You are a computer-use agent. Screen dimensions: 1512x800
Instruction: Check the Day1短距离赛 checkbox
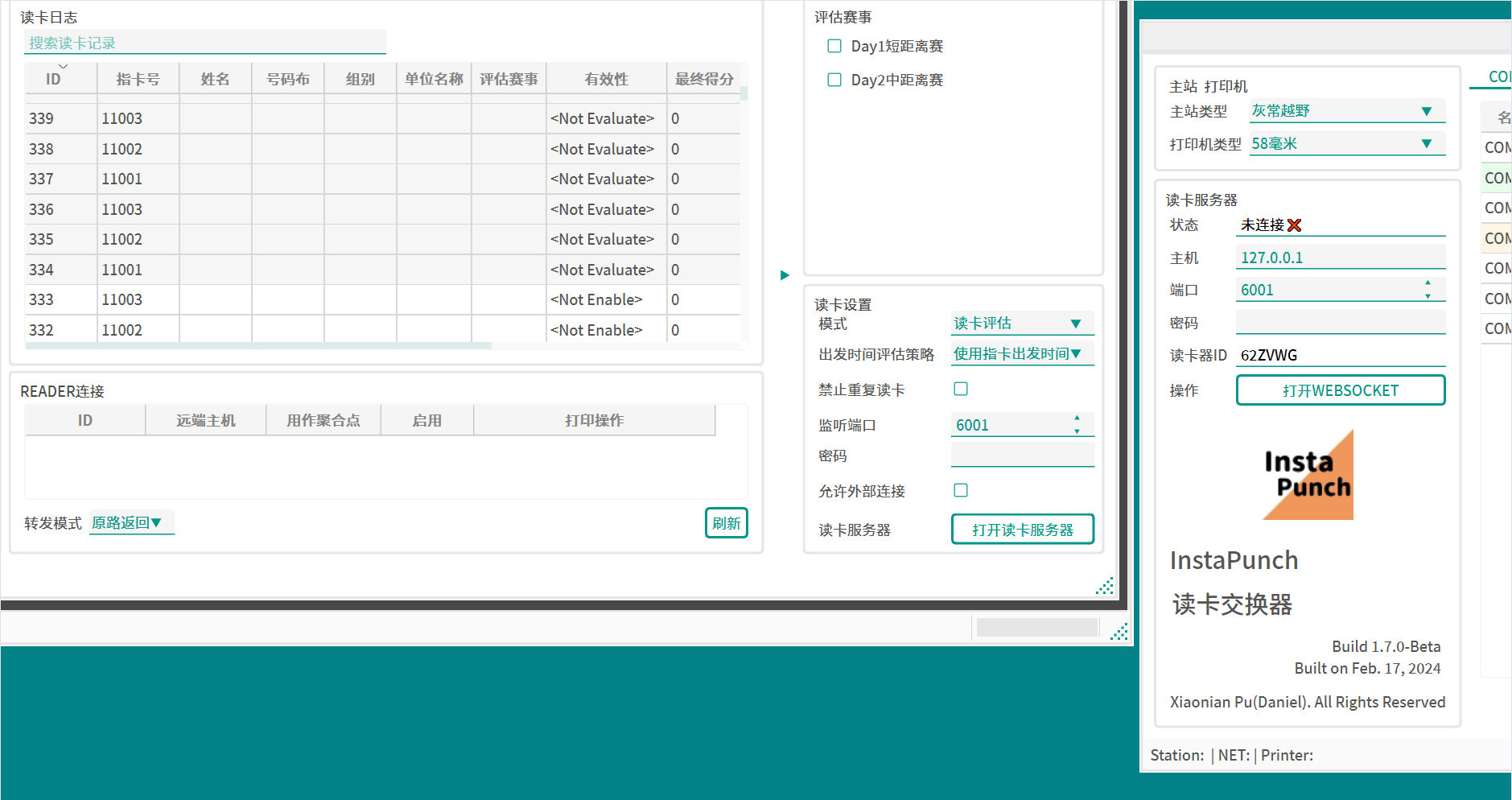click(x=834, y=46)
